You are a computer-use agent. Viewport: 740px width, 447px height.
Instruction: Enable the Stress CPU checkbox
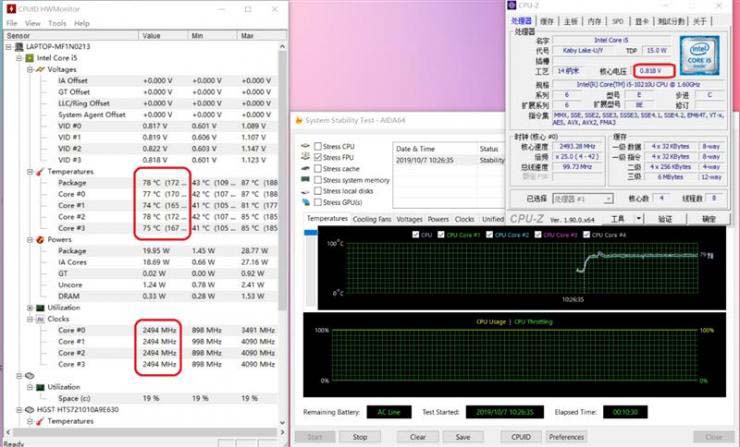point(318,146)
